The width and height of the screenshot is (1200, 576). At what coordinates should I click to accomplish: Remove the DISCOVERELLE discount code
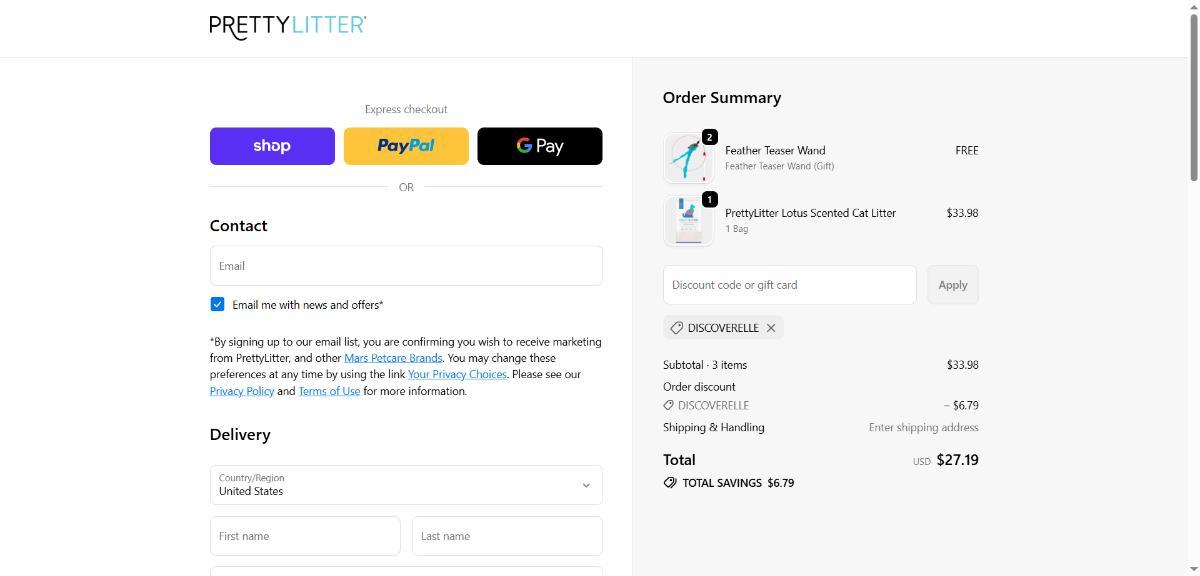coord(771,328)
